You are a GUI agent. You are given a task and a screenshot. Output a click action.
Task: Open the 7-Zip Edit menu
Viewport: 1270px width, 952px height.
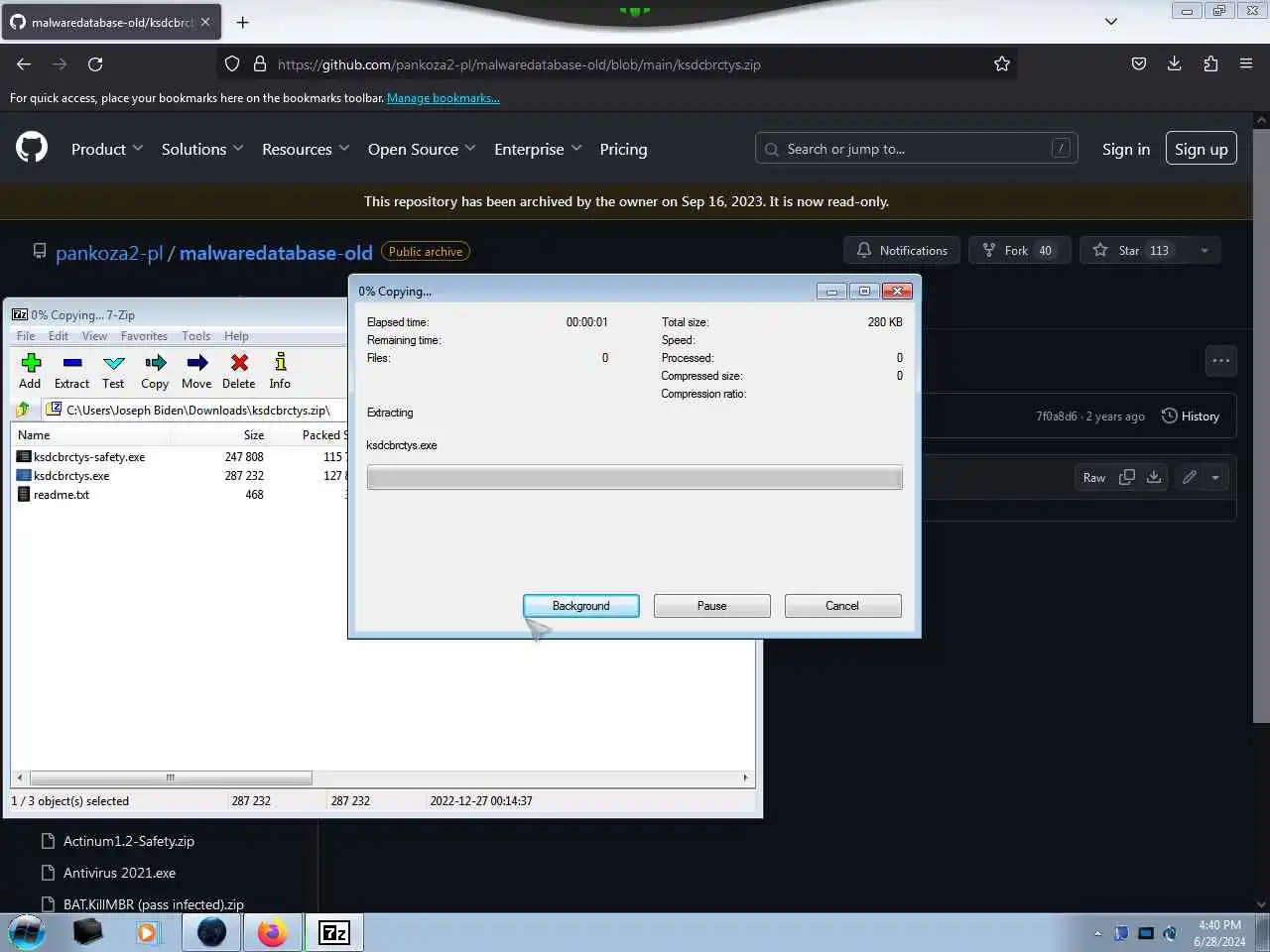(x=59, y=336)
